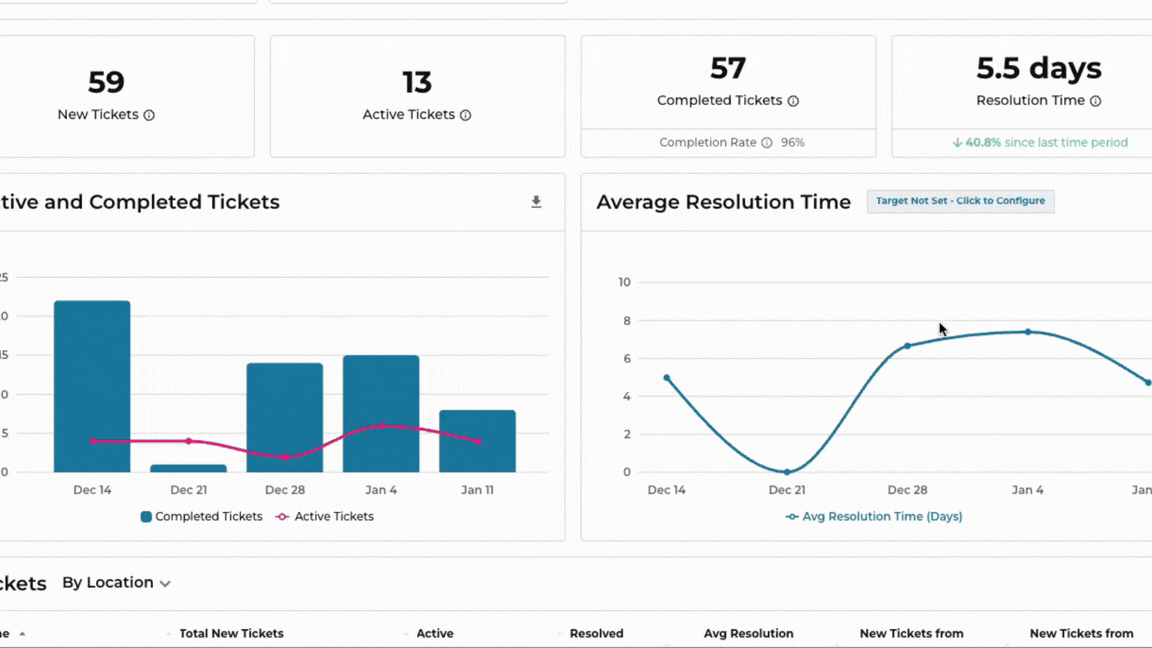Click the info icon beside Completion Rate
Viewport: 1152px width, 648px height.
pyautogui.click(x=767, y=143)
